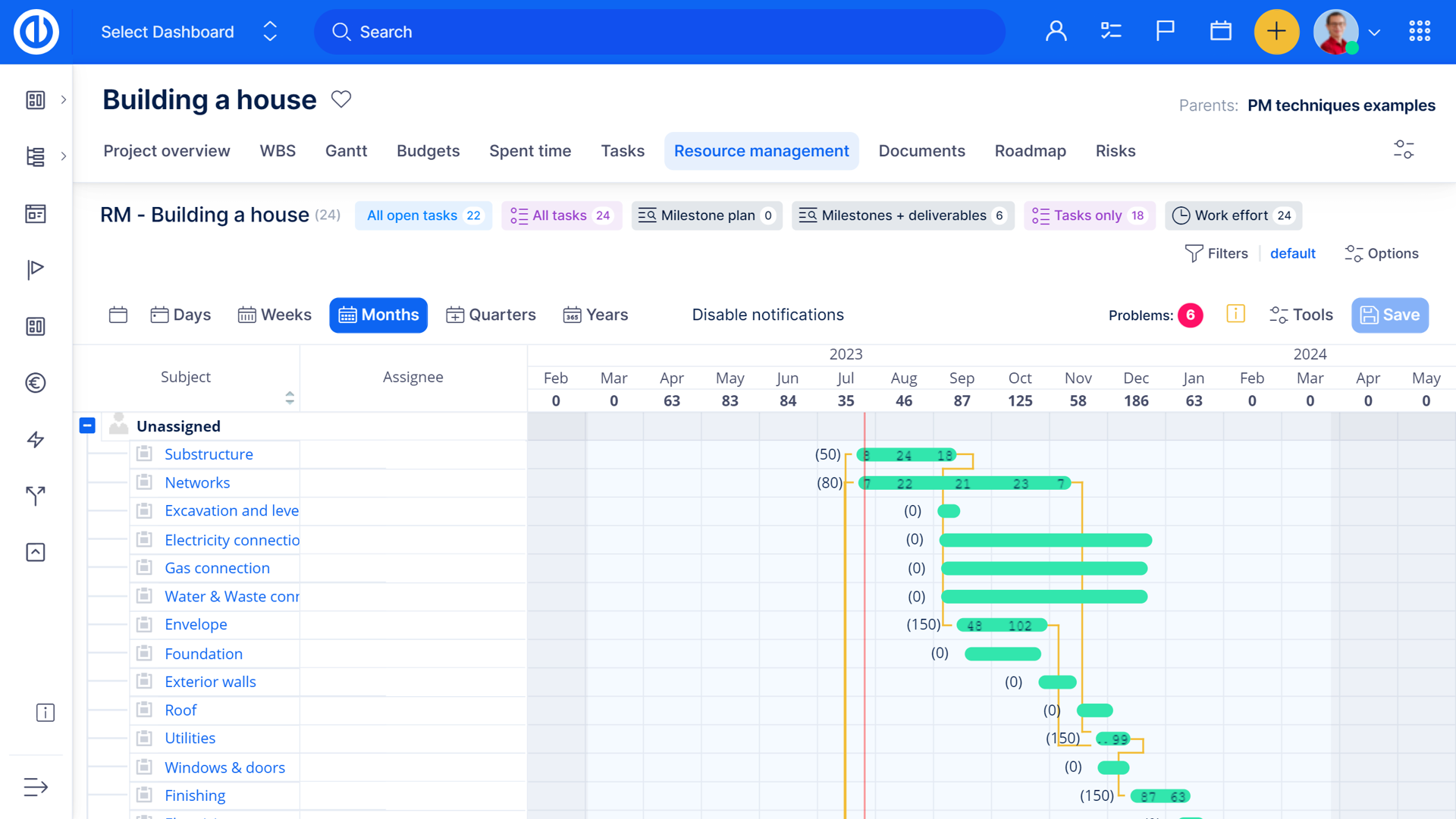Switch to the Gantt tab
The image size is (1456, 819).
[346, 151]
